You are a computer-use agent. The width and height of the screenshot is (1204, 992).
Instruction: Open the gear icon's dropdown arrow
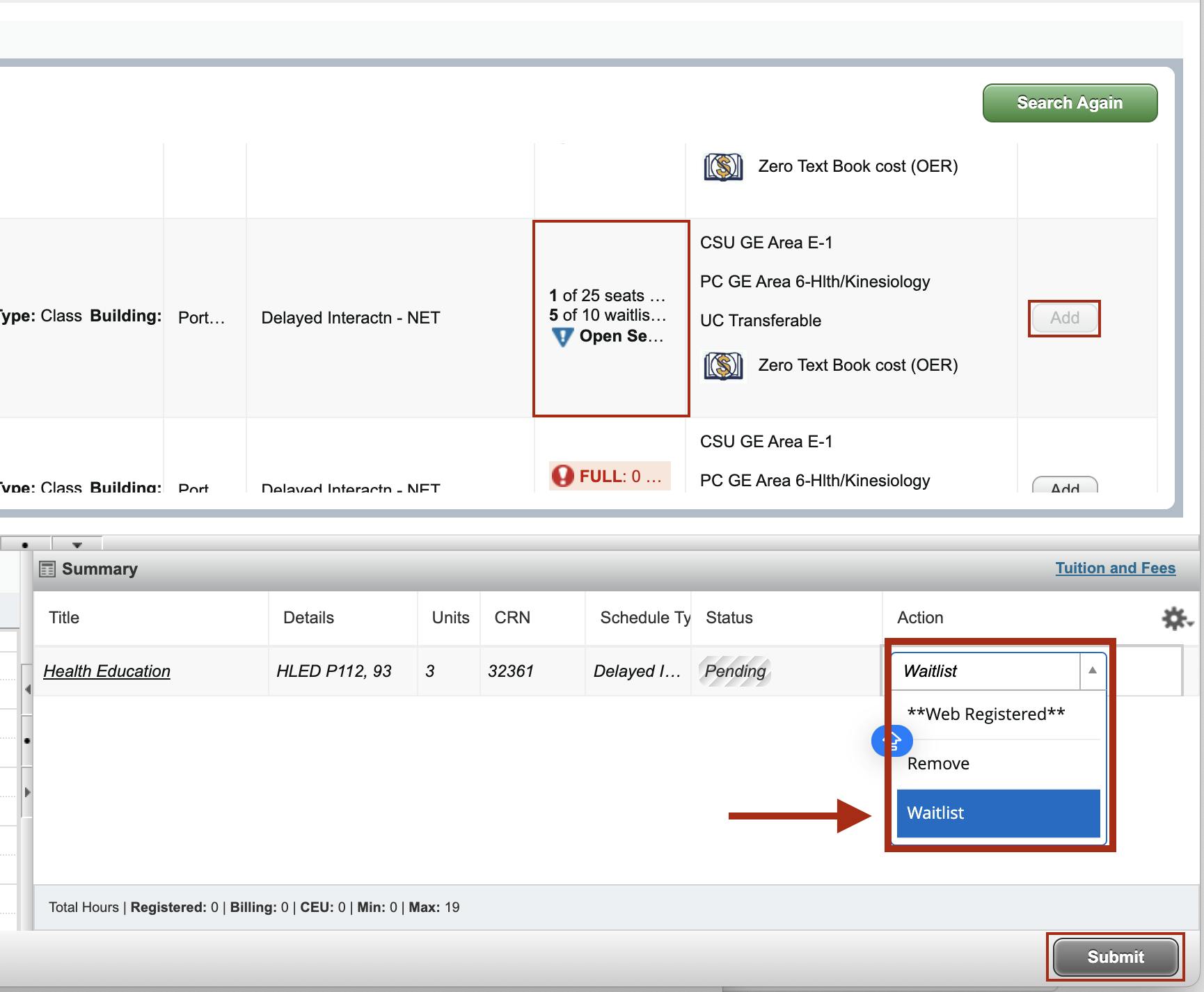(x=1190, y=625)
